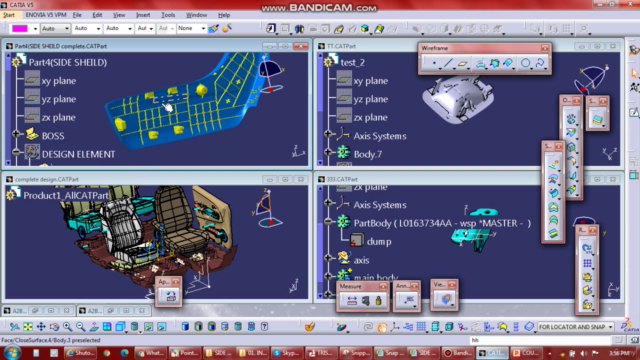This screenshot has height=360, width=640.
Task: Select the Line tool in Wireframe toolbar
Action: (x=448, y=63)
